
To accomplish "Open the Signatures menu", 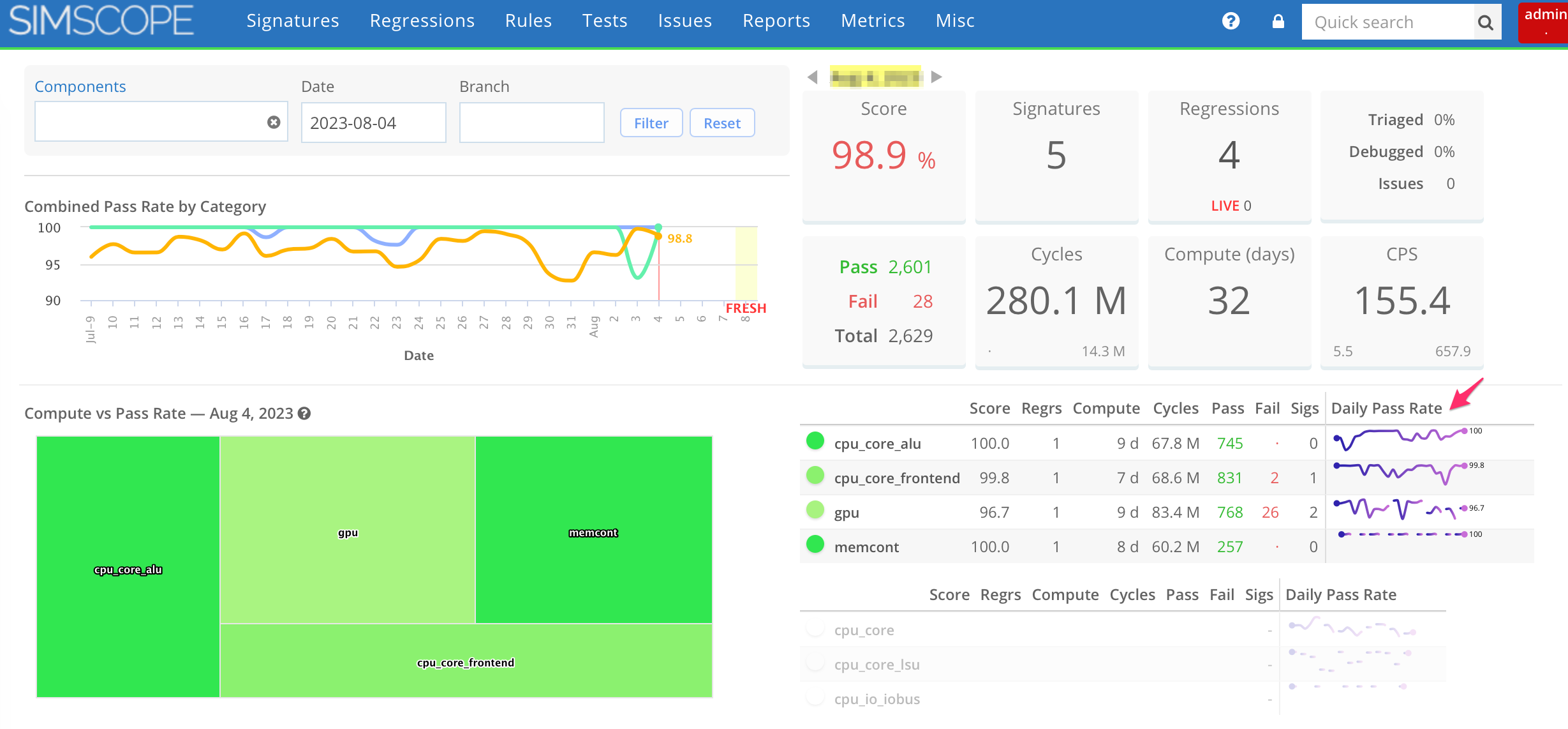I will 293,21.
